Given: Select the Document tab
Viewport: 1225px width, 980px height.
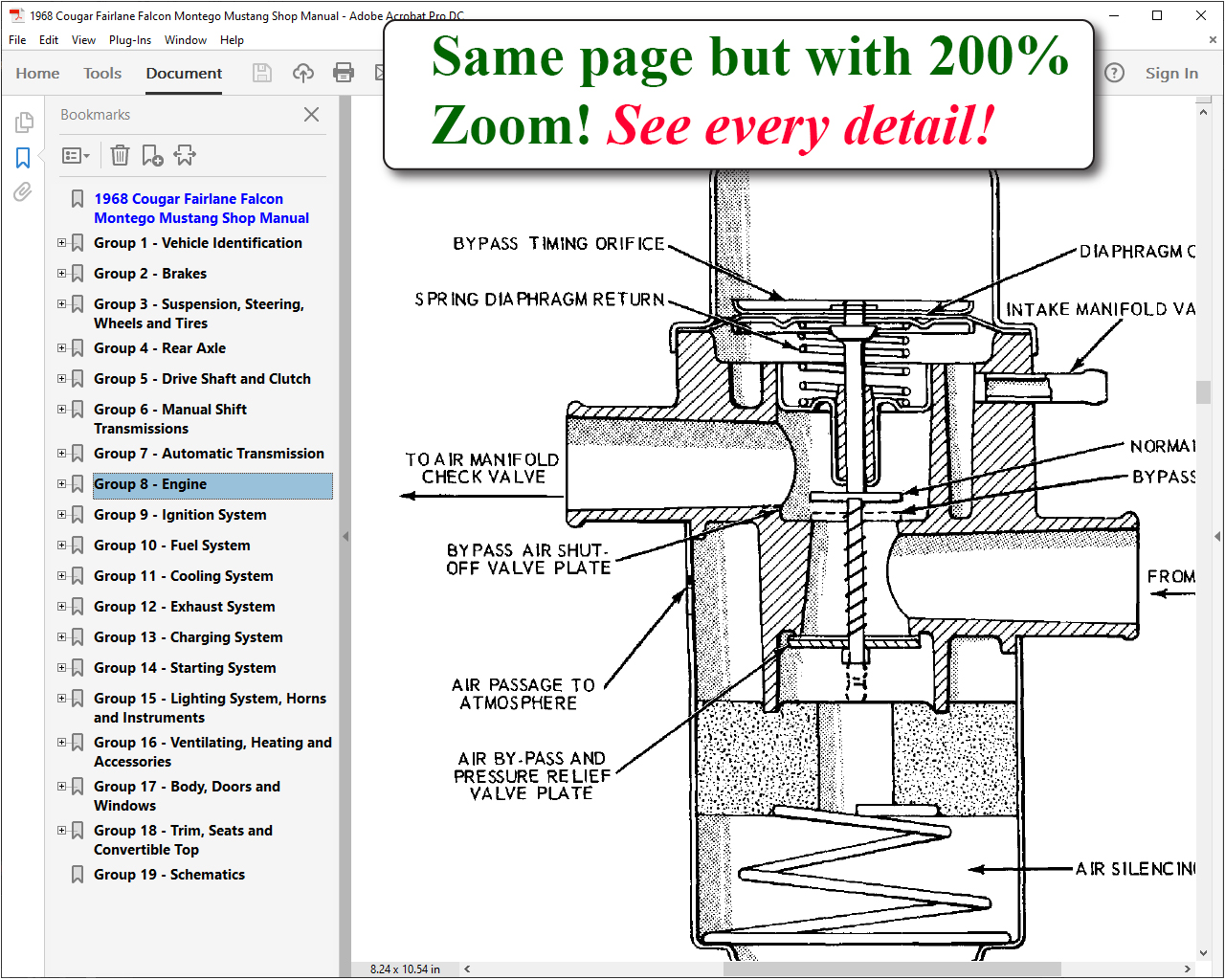Looking at the screenshot, I should [184, 73].
